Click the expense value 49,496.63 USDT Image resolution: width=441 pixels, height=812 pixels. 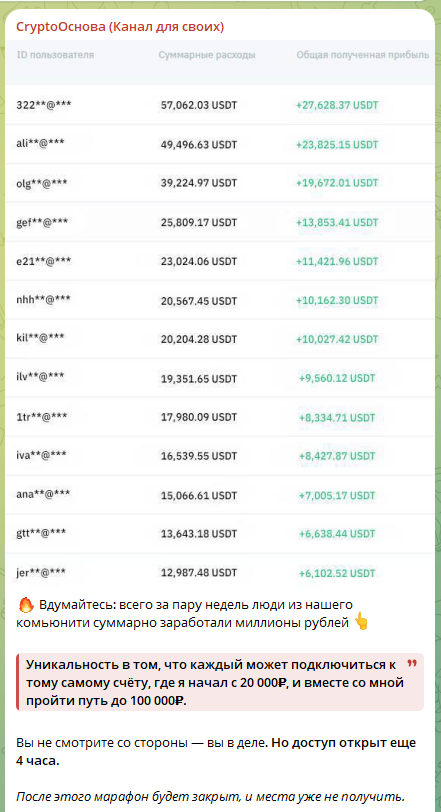199,144
